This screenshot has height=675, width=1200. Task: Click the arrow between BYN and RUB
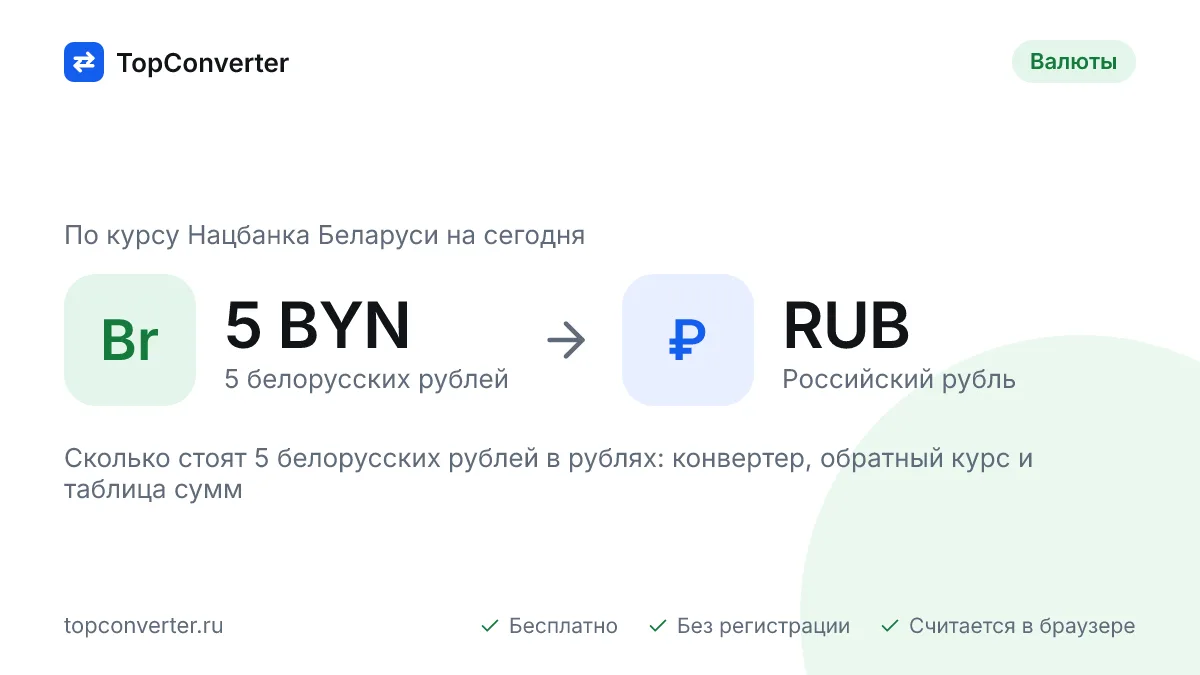(566, 341)
